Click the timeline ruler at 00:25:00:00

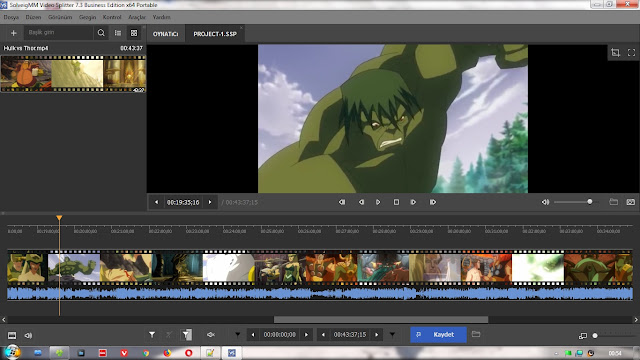[272, 231]
